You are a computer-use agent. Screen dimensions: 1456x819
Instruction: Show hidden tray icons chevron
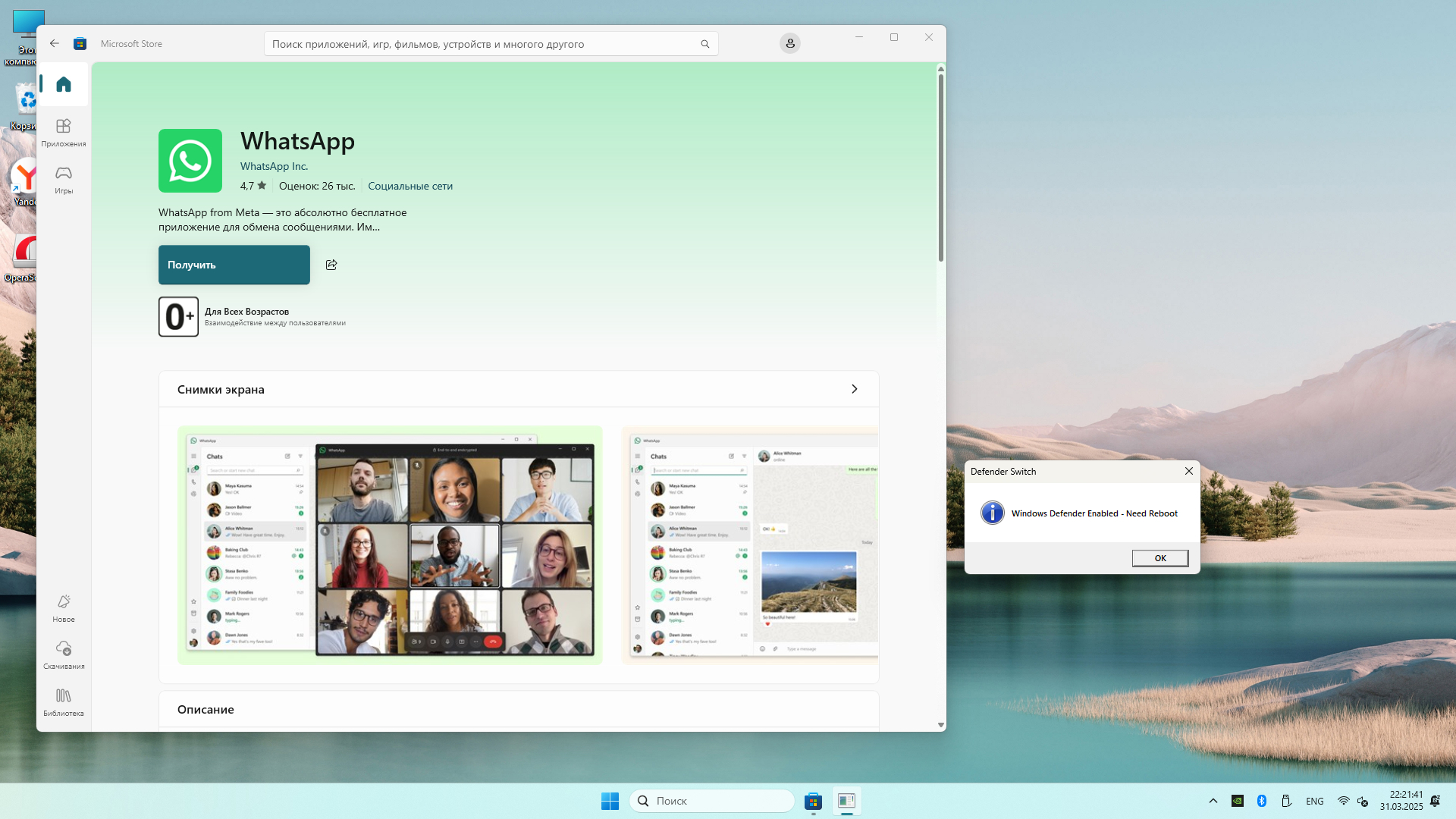click(x=1213, y=801)
